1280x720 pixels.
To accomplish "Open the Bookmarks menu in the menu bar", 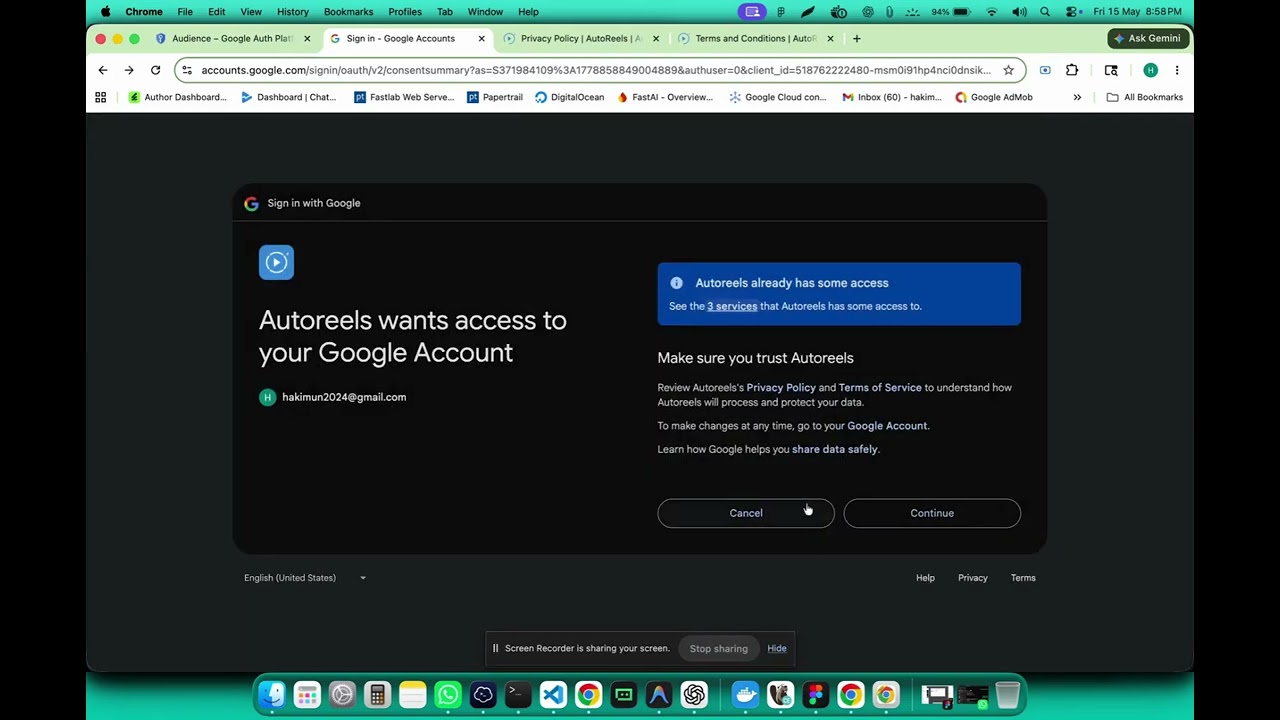I will pyautogui.click(x=348, y=12).
